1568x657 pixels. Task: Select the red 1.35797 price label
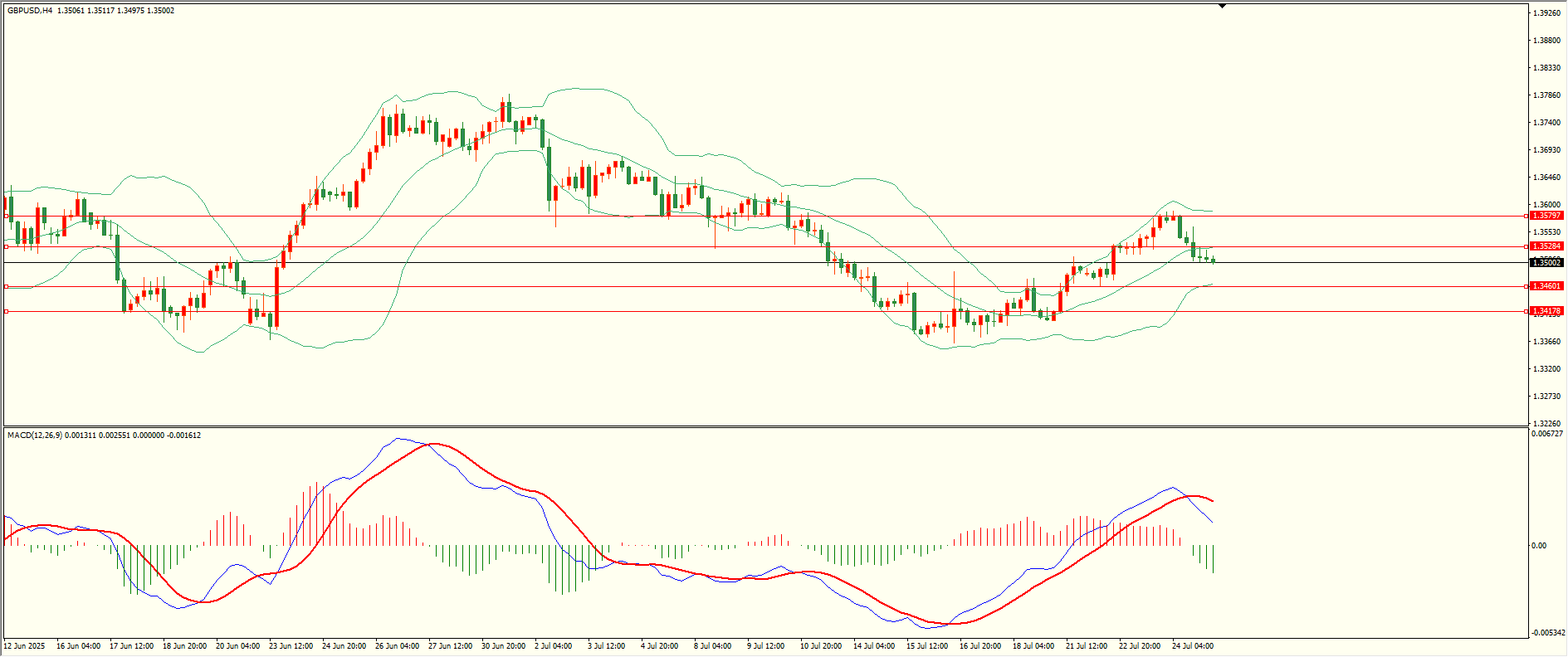click(x=1546, y=216)
